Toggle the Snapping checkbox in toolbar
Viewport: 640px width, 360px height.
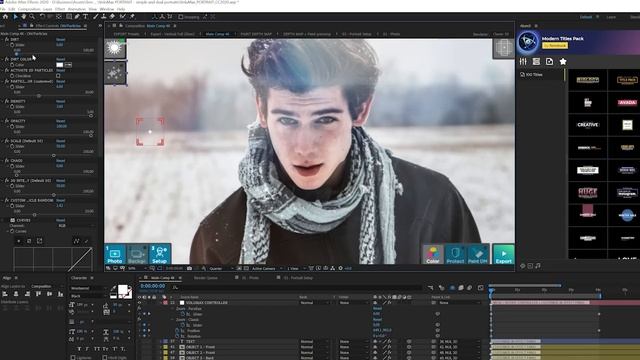pos(181,17)
